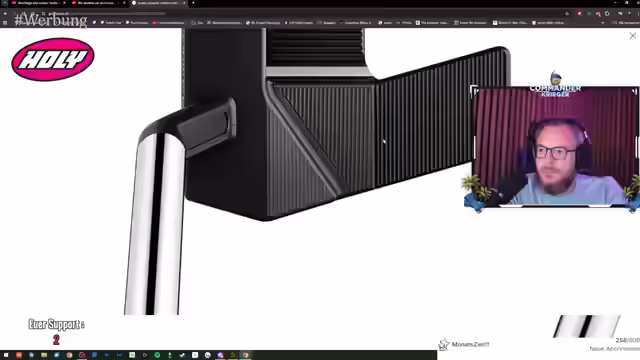Click the pink HOLY logo
The width and height of the screenshot is (640, 360).
pyautogui.click(x=53, y=60)
